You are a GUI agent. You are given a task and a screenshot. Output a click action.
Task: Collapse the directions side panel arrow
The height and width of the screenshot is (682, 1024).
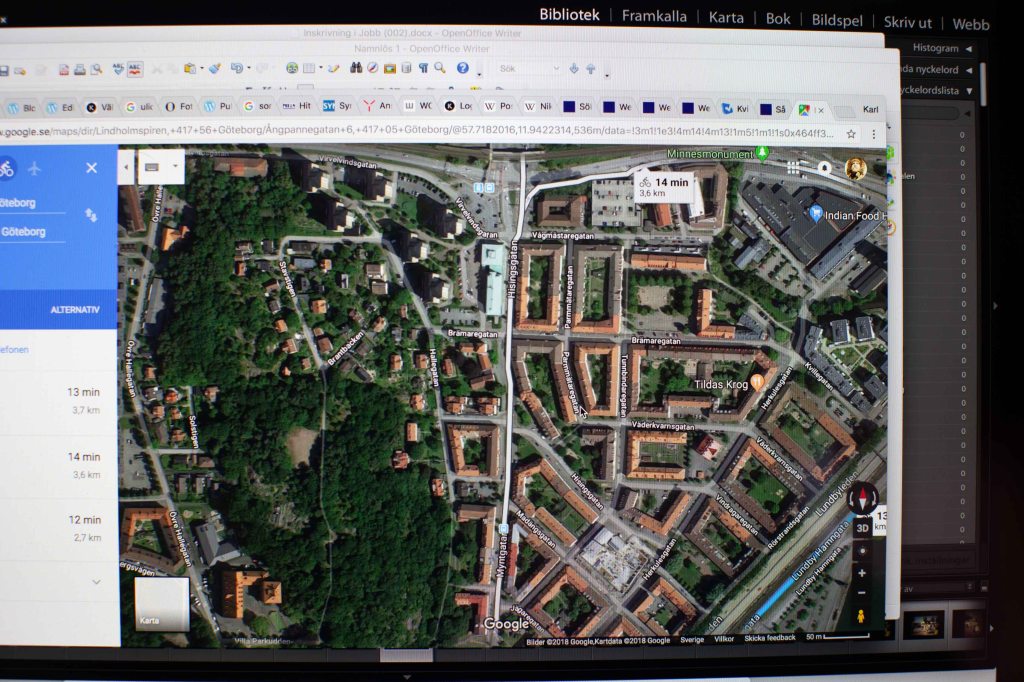pos(126,167)
